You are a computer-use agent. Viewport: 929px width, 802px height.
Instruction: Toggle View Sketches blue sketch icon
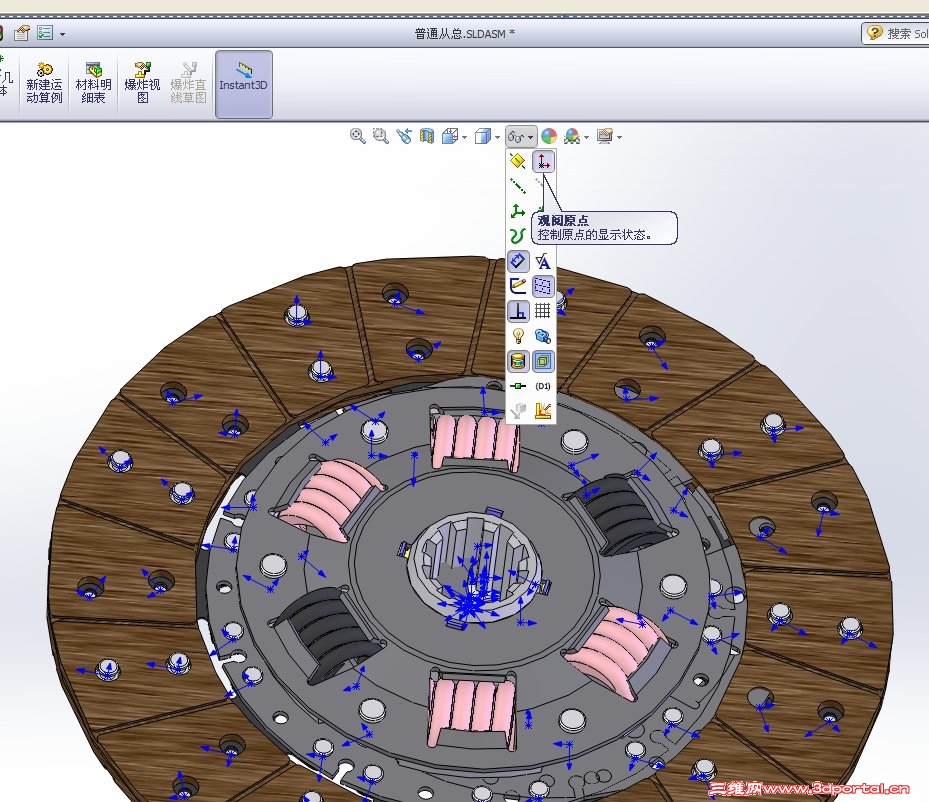tap(518, 261)
